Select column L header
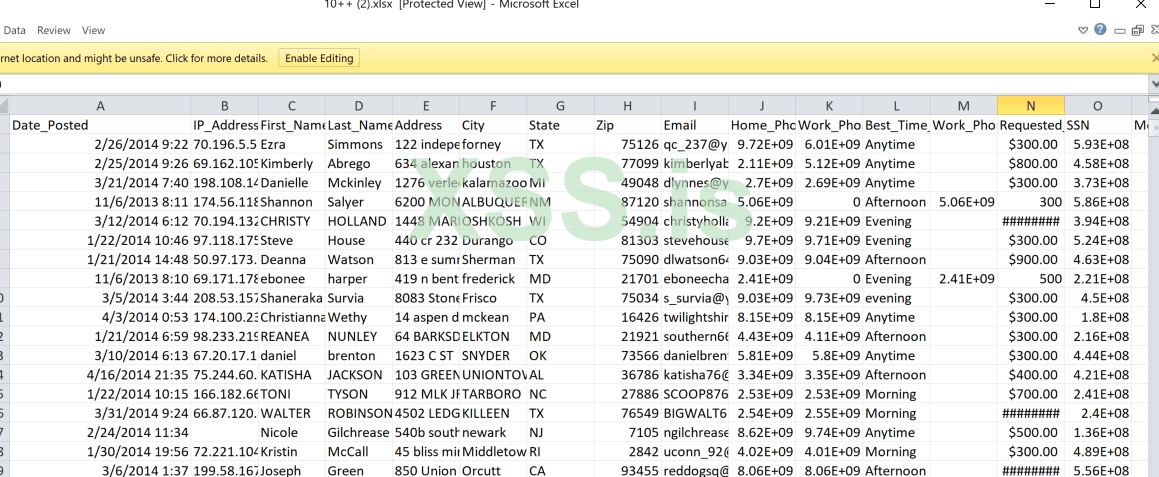 [897, 106]
